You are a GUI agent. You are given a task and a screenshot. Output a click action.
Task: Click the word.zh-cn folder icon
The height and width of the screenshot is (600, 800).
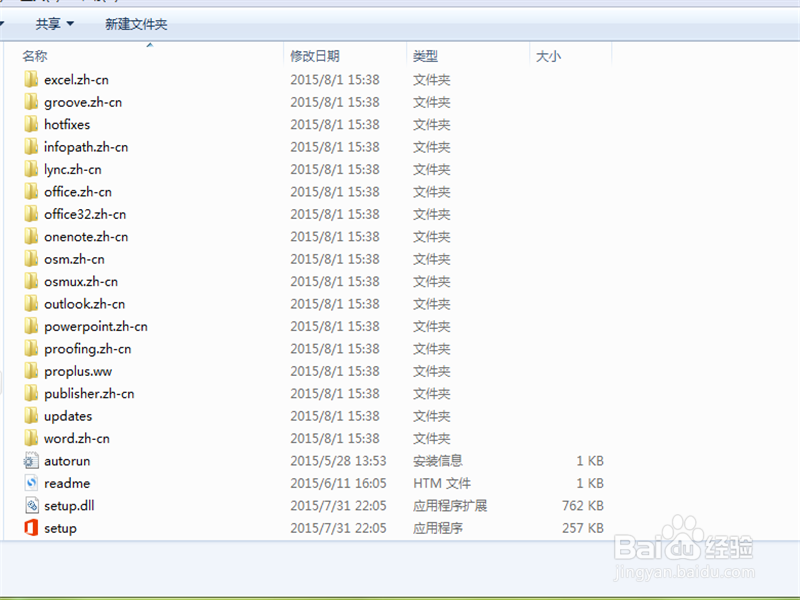(x=31, y=438)
